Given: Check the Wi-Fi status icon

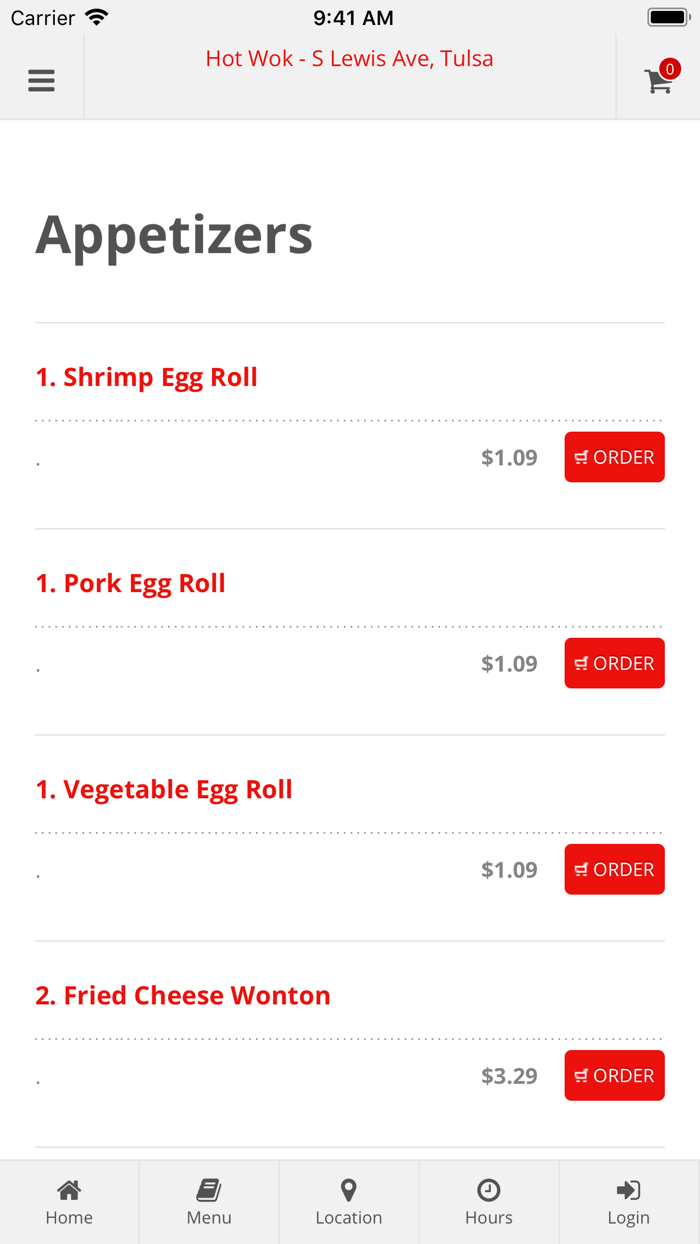Looking at the screenshot, I should pos(95,15).
